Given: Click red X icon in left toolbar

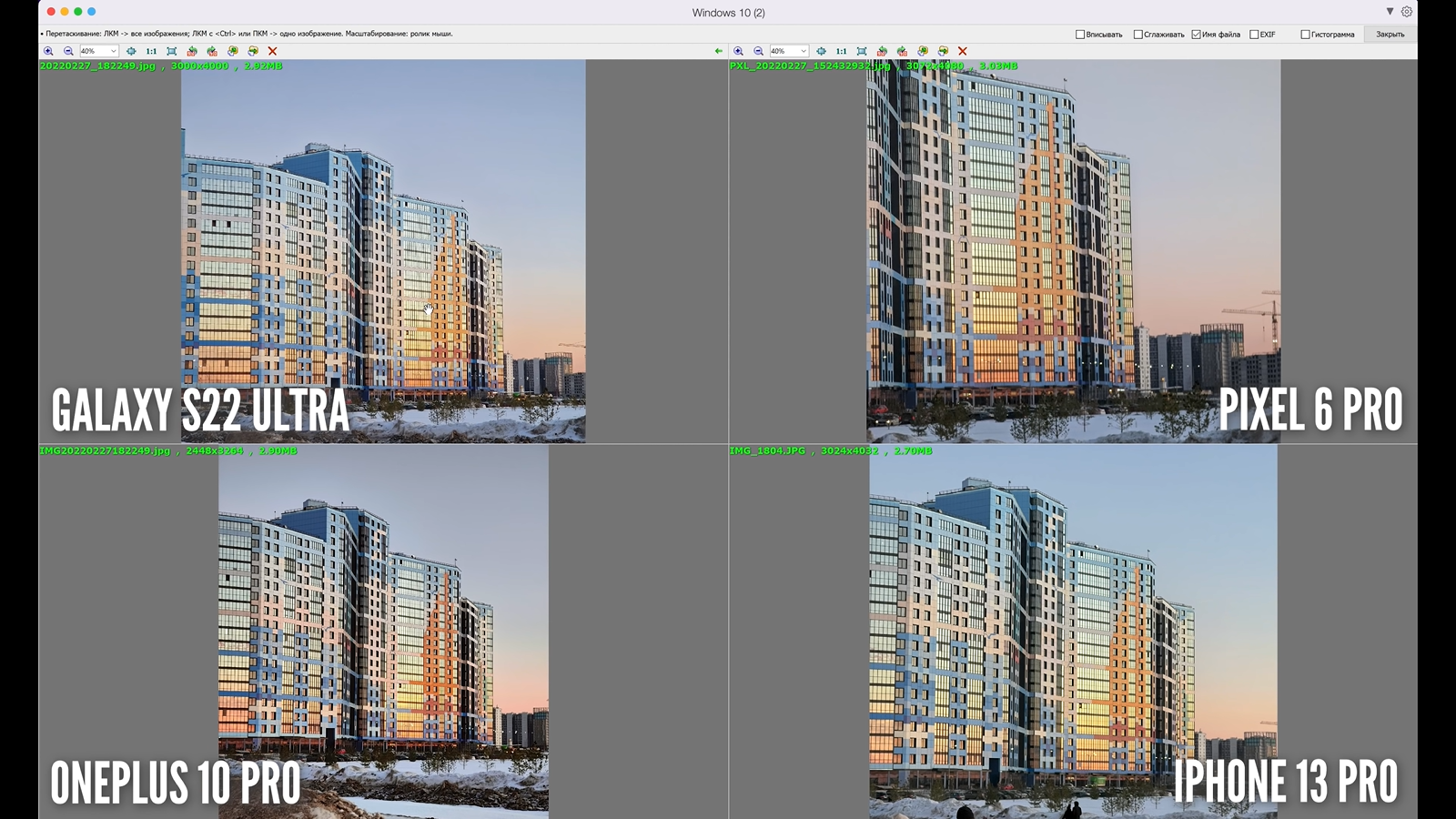Looking at the screenshot, I should (x=272, y=51).
